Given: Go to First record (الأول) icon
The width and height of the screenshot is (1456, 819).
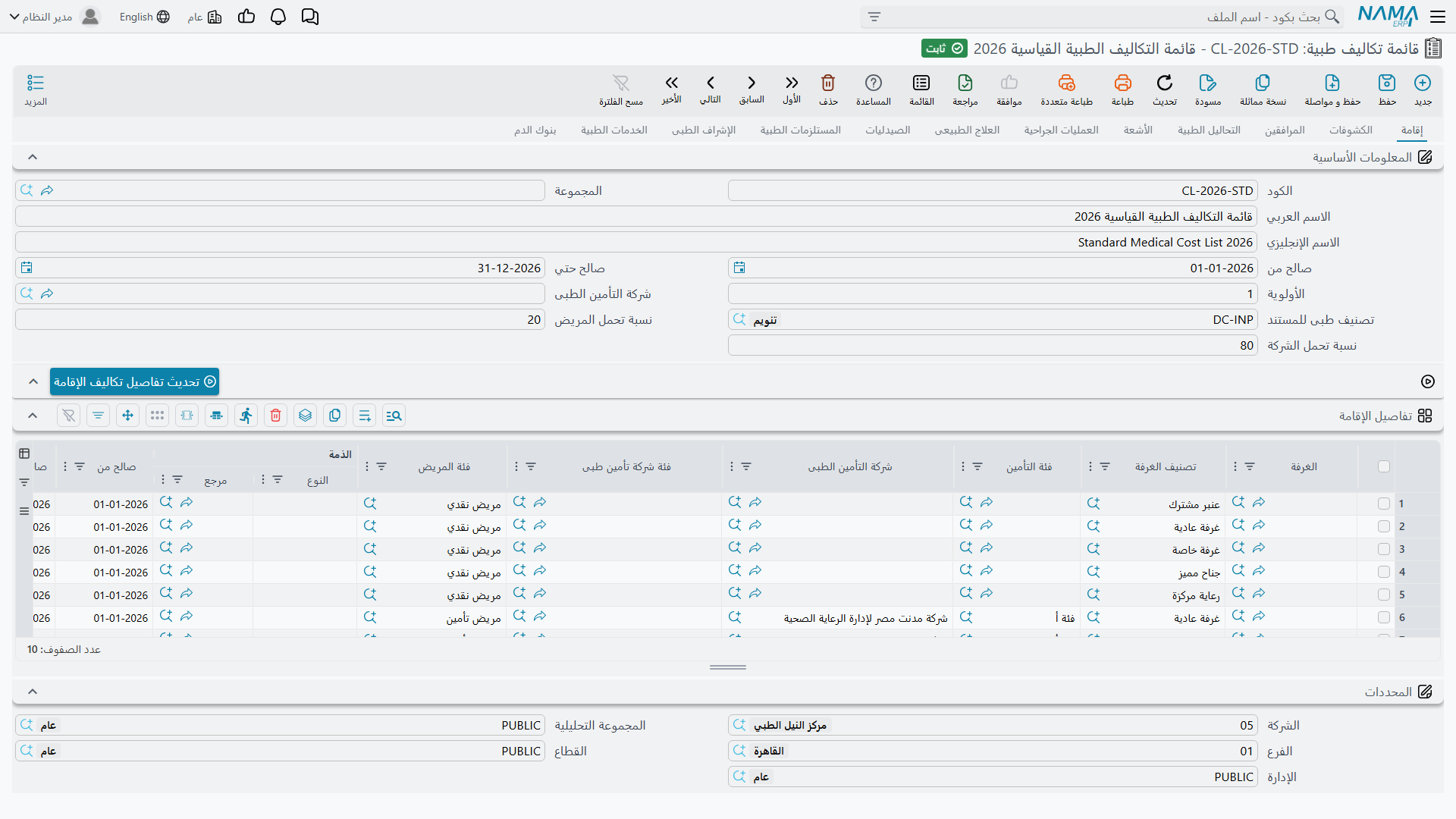Looking at the screenshot, I should coord(792,83).
